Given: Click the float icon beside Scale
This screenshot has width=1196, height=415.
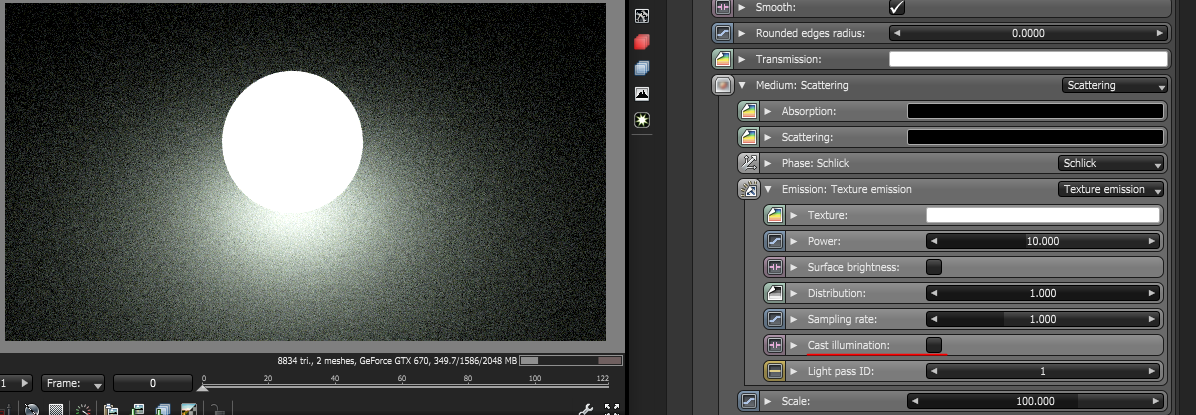Looking at the screenshot, I should click(x=748, y=401).
